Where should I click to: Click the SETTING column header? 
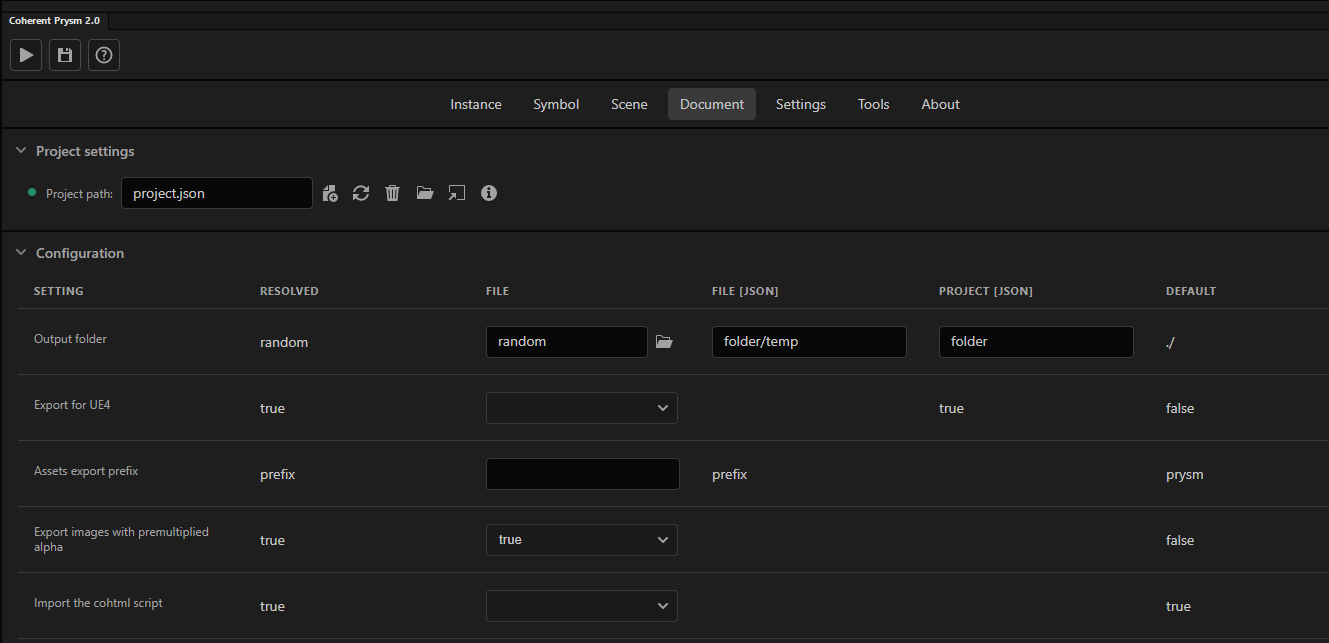[x=59, y=291]
